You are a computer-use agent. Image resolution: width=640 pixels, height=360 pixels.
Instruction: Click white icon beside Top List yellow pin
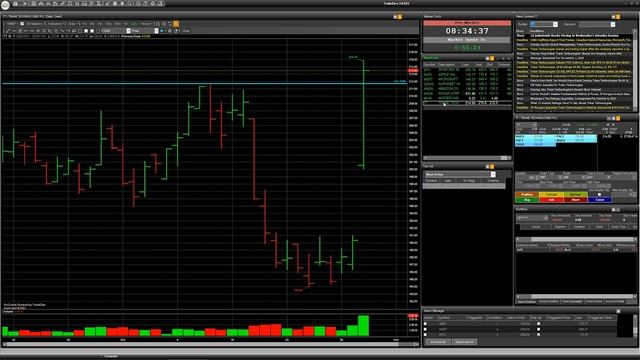pyautogui.click(x=487, y=167)
